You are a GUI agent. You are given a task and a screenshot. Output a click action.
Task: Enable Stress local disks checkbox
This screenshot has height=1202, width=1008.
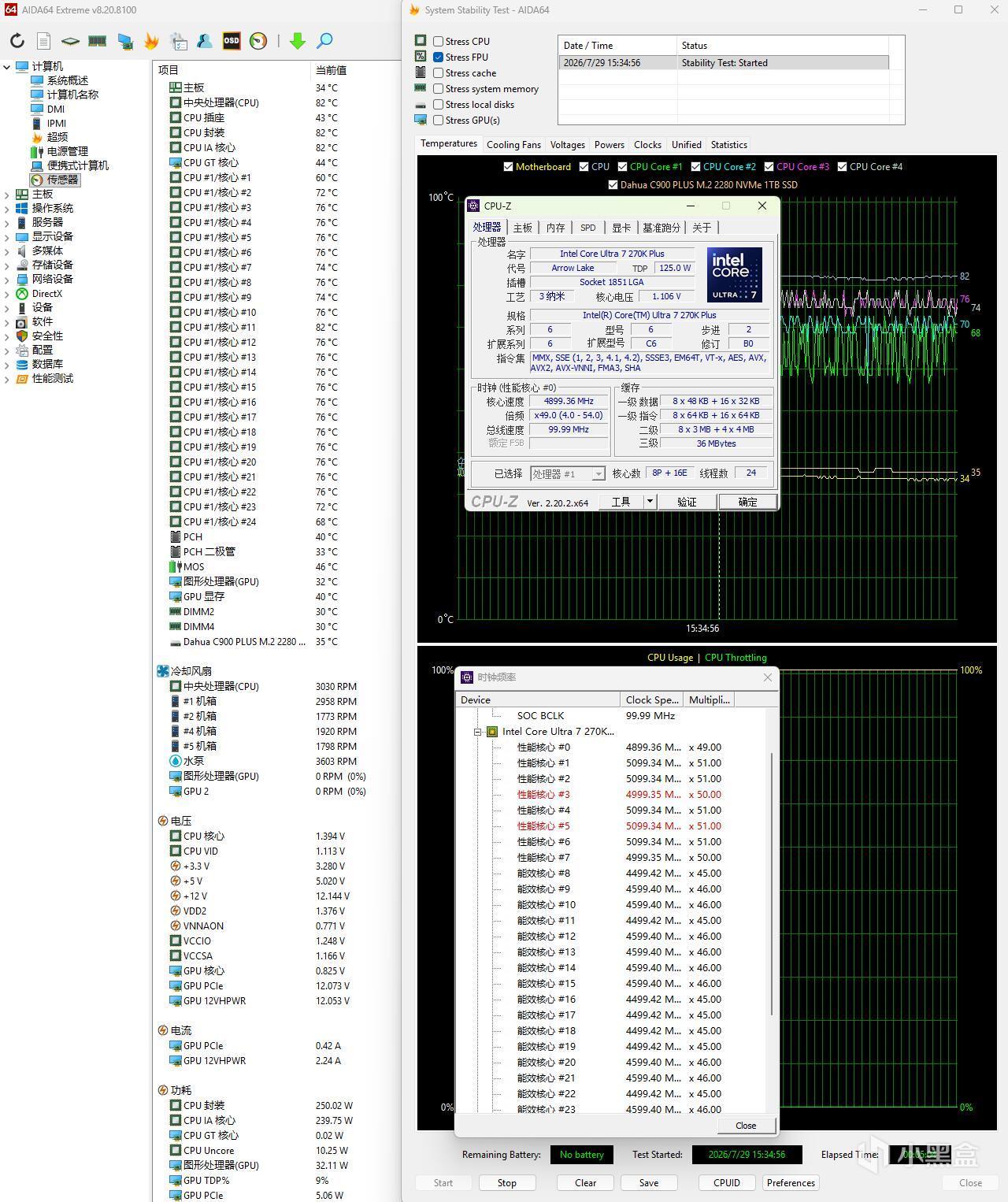(439, 105)
